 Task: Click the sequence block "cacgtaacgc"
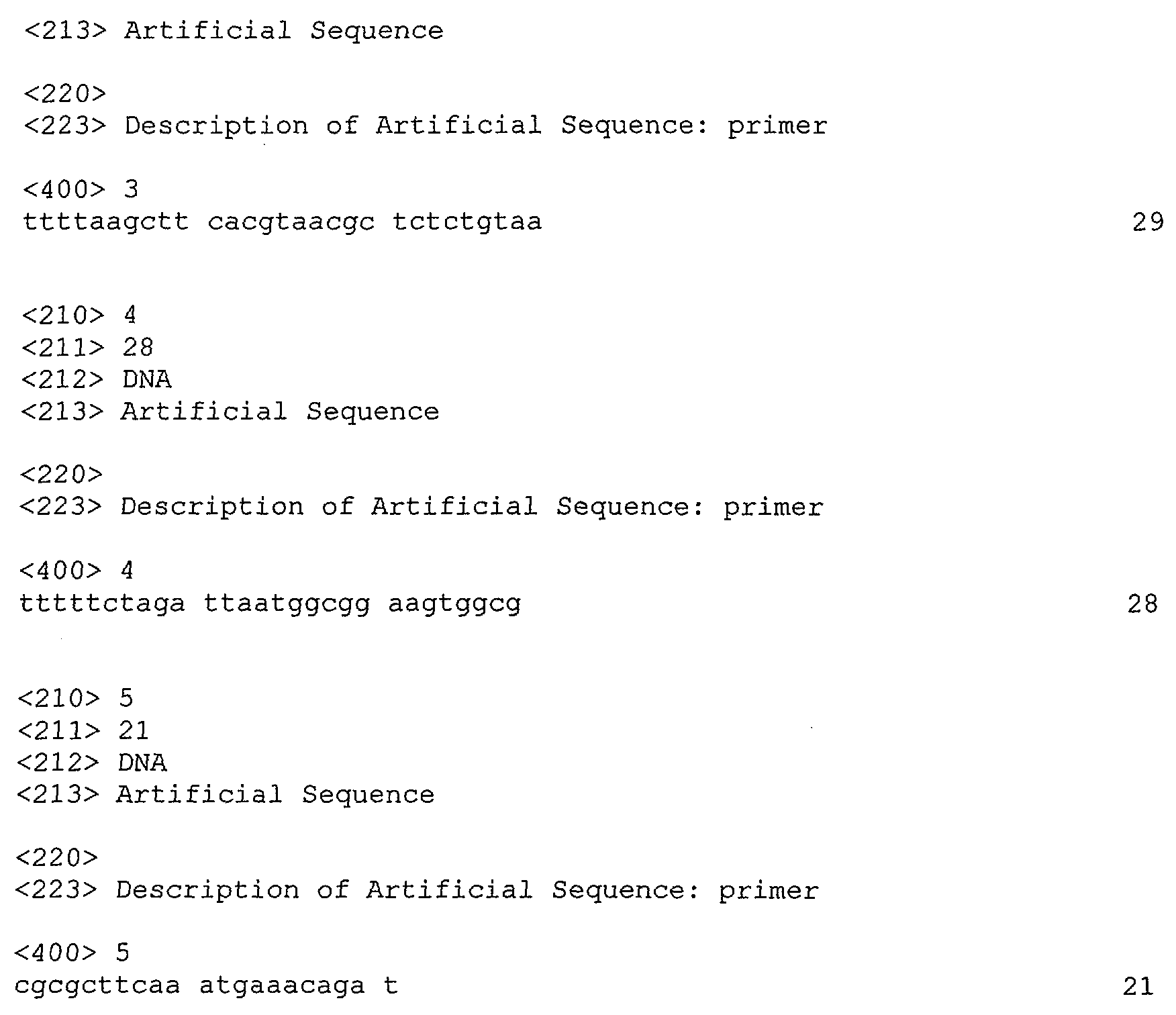click(x=291, y=222)
